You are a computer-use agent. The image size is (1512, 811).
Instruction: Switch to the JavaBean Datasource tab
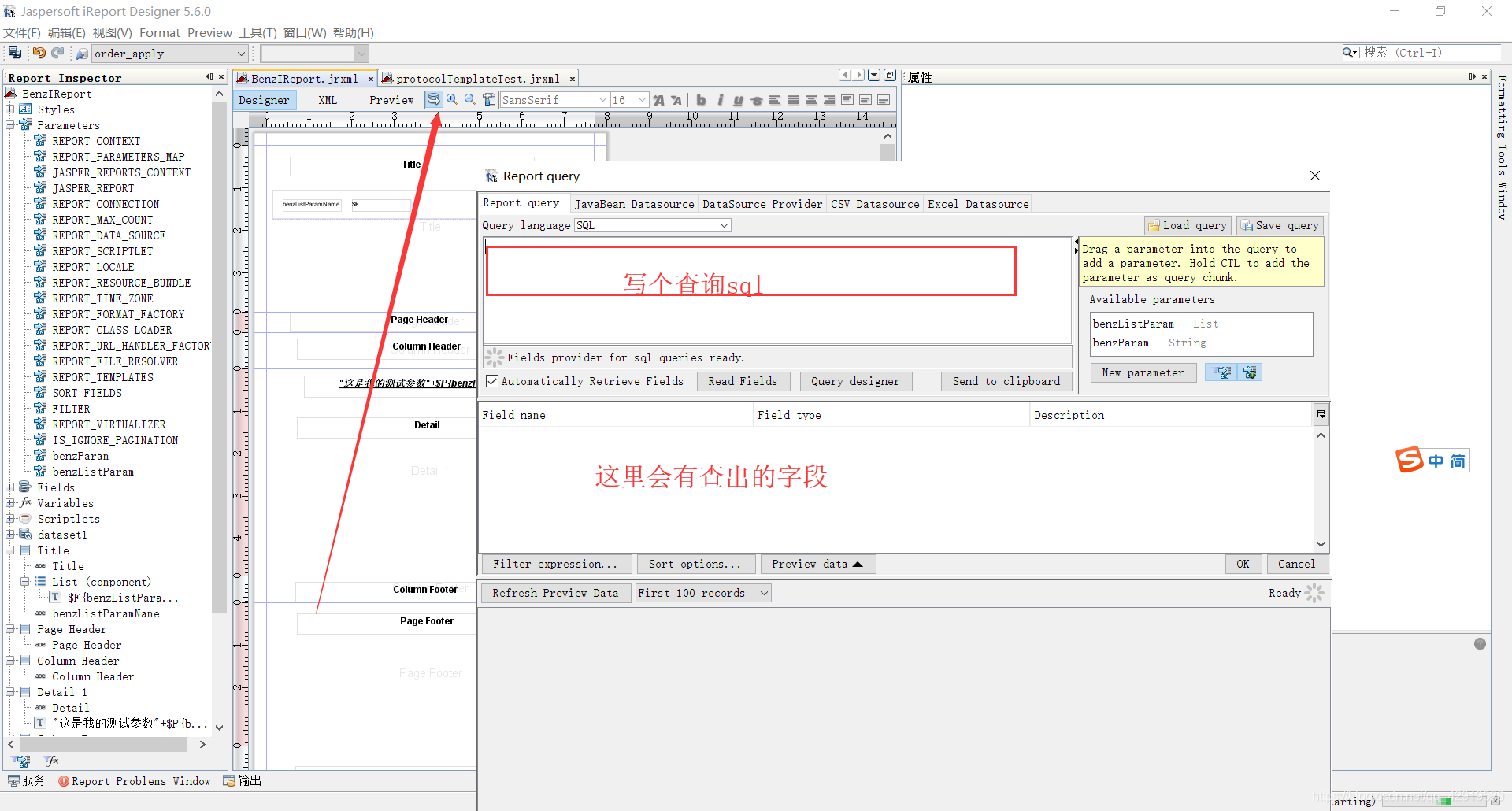pyautogui.click(x=634, y=204)
